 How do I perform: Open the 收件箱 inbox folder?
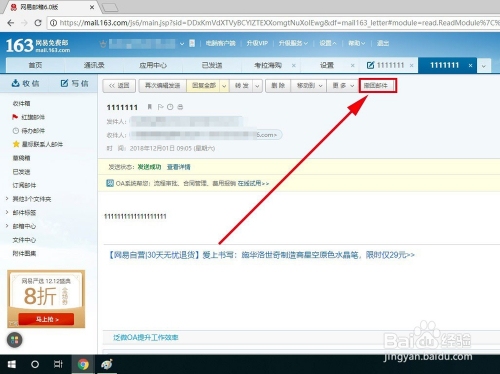coord(21,103)
